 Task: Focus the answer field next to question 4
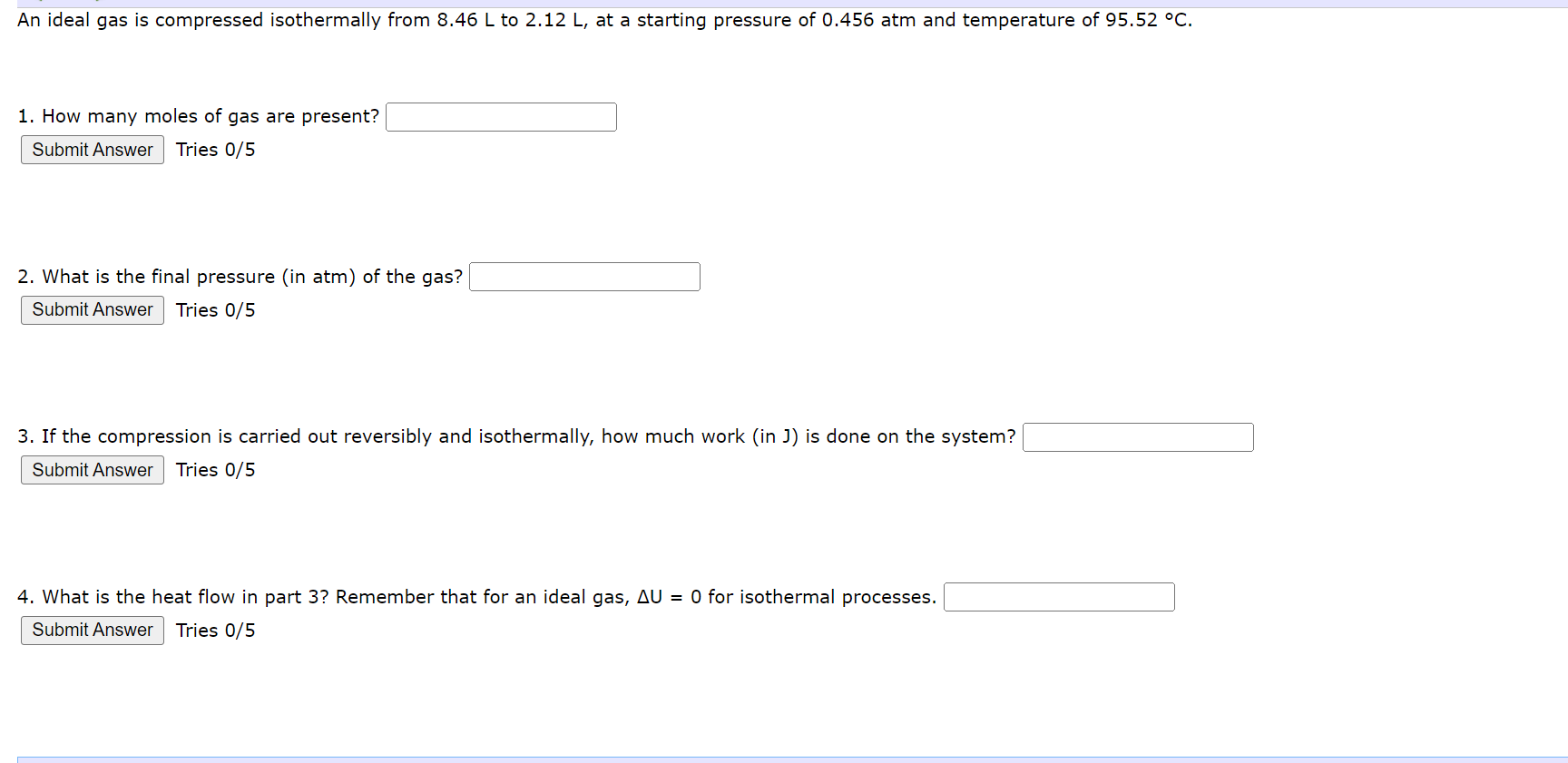point(1058,596)
